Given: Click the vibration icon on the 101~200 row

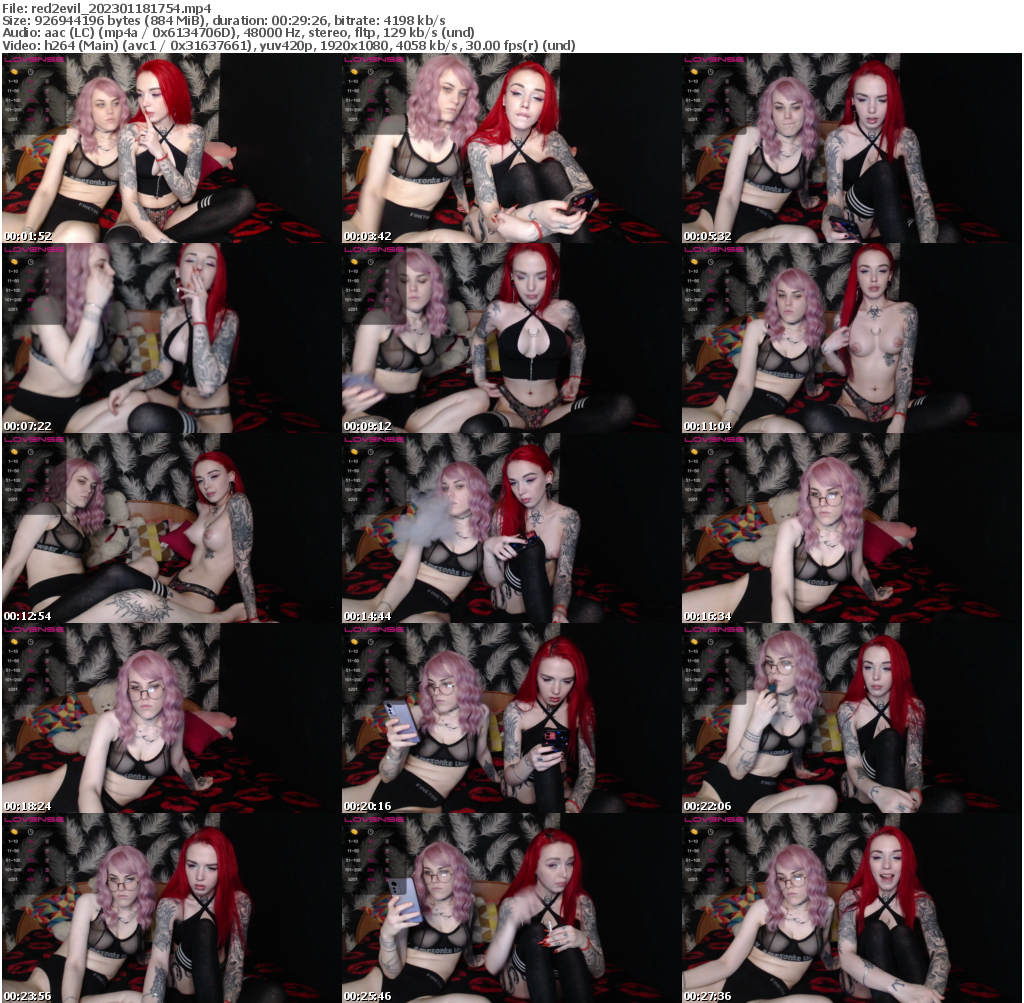Looking at the screenshot, I should tap(46, 110).
